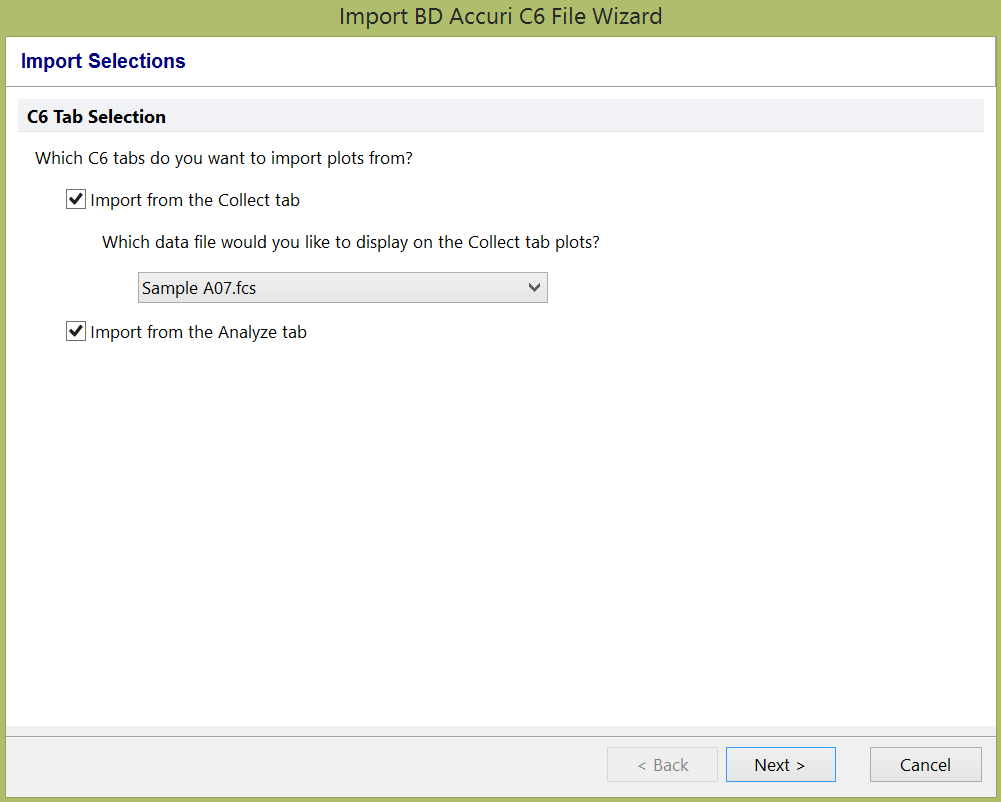Click 'Sample A07.fcs' in the combo box

tap(200, 288)
